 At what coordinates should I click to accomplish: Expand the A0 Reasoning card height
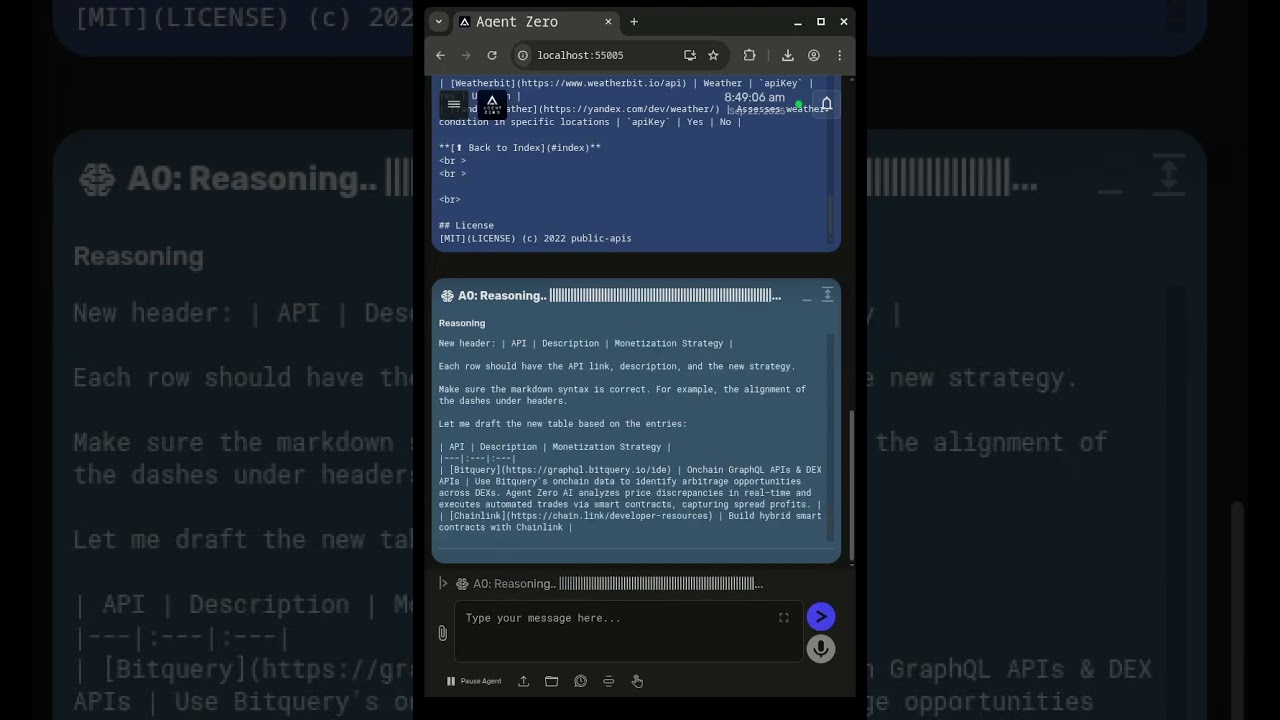point(827,295)
